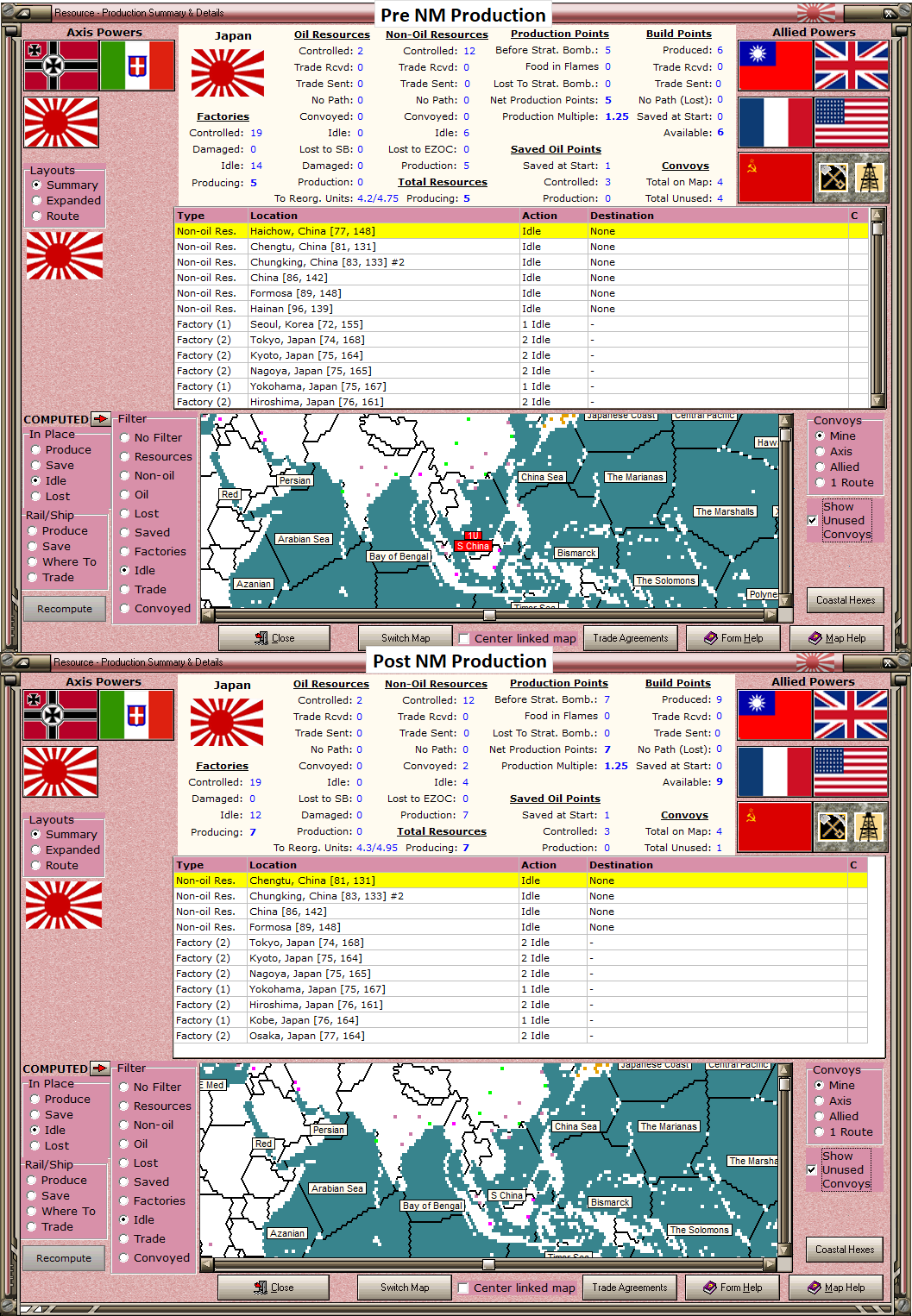The width and height of the screenshot is (912, 1316).
Task: Click Japanese war ensign below Layouts, Post NM window
Action: pos(64,905)
